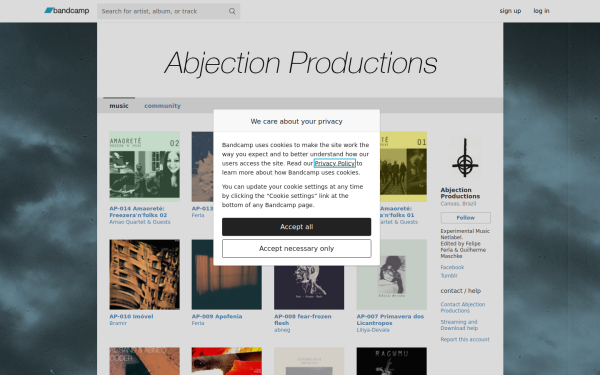
Task: Open AP-009 Apofenia title link
Action: tap(217, 316)
